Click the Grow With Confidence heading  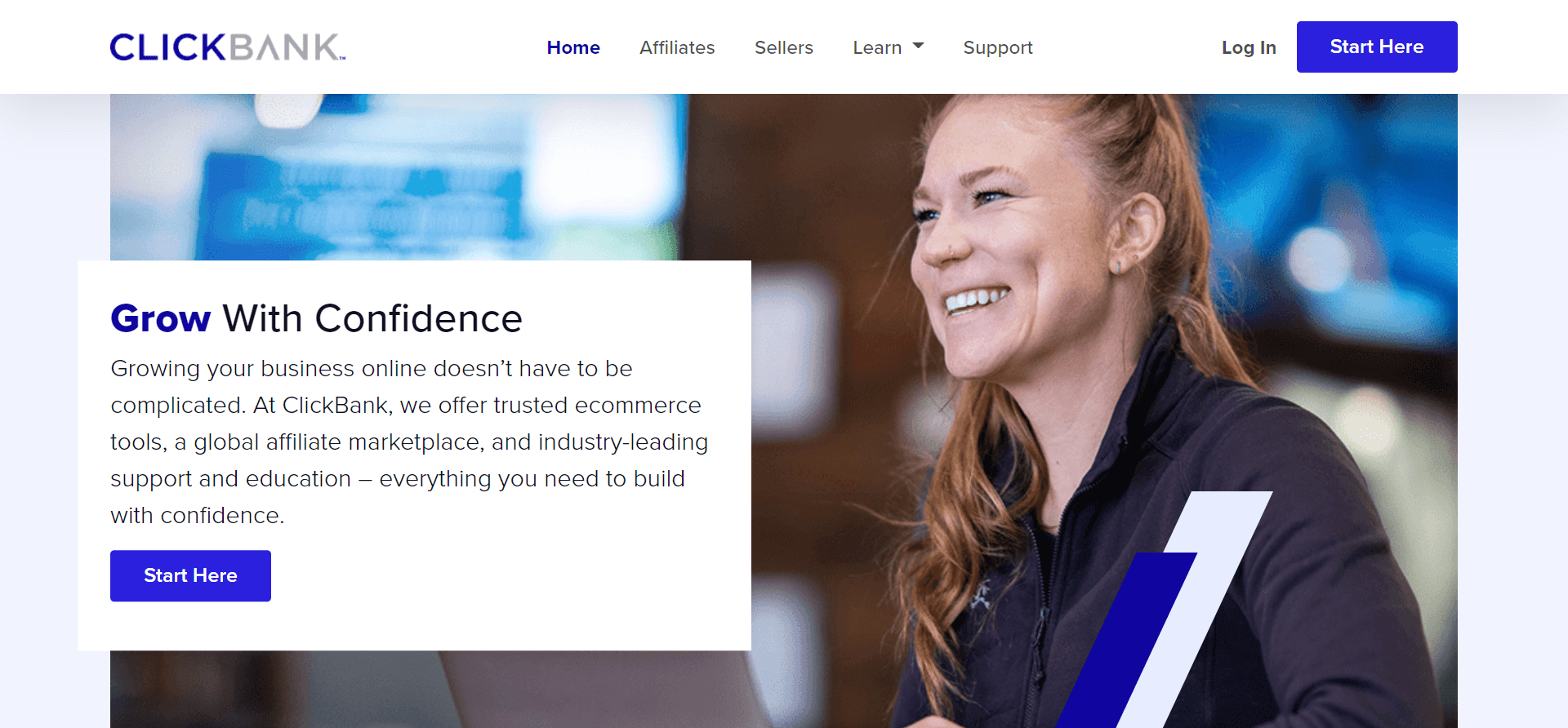pyautogui.click(x=316, y=318)
